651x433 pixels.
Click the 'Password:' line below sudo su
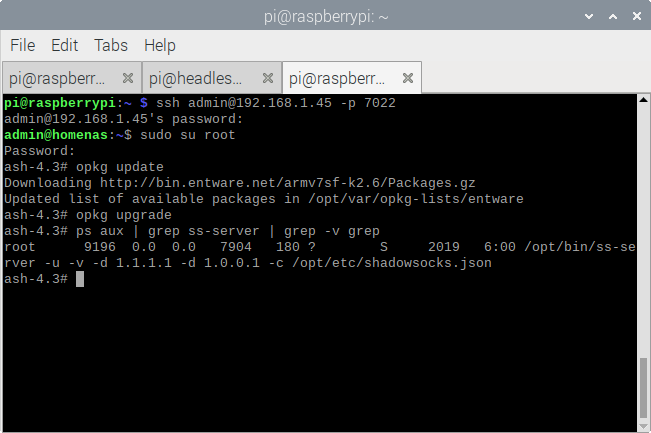pyautogui.click(x=39, y=151)
